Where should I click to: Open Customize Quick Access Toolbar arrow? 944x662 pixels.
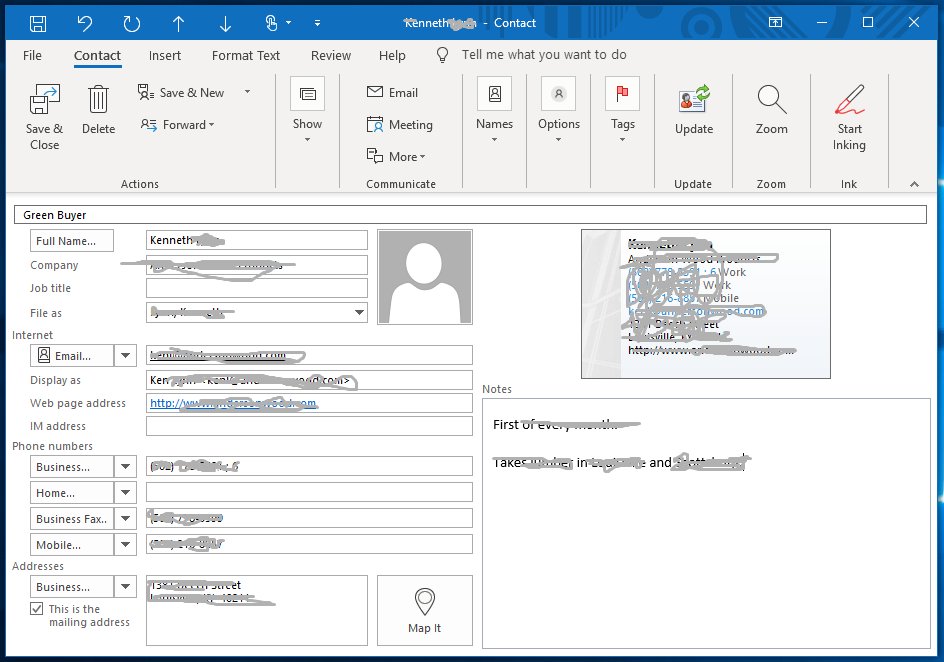(317, 23)
